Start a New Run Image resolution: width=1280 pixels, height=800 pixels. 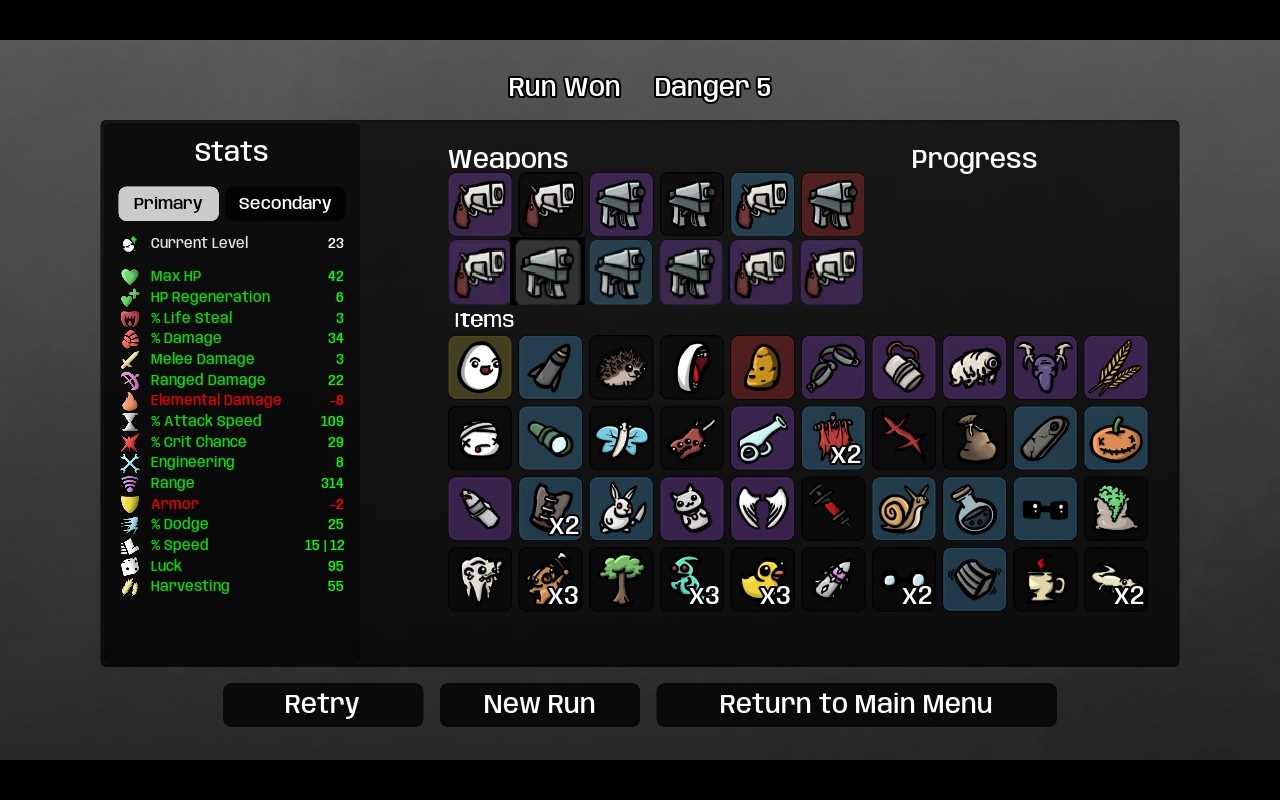540,704
